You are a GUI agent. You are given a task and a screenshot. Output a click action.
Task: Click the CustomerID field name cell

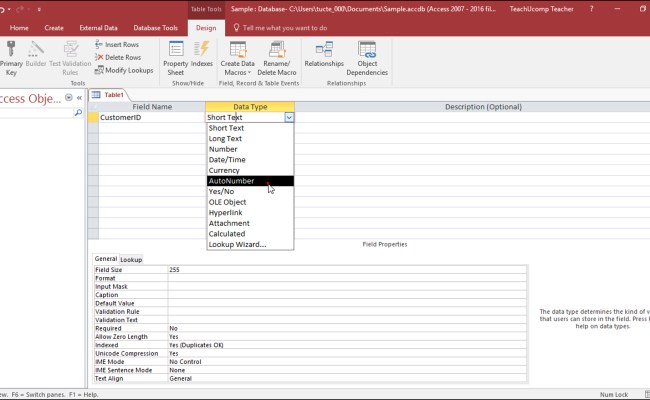click(x=152, y=117)
